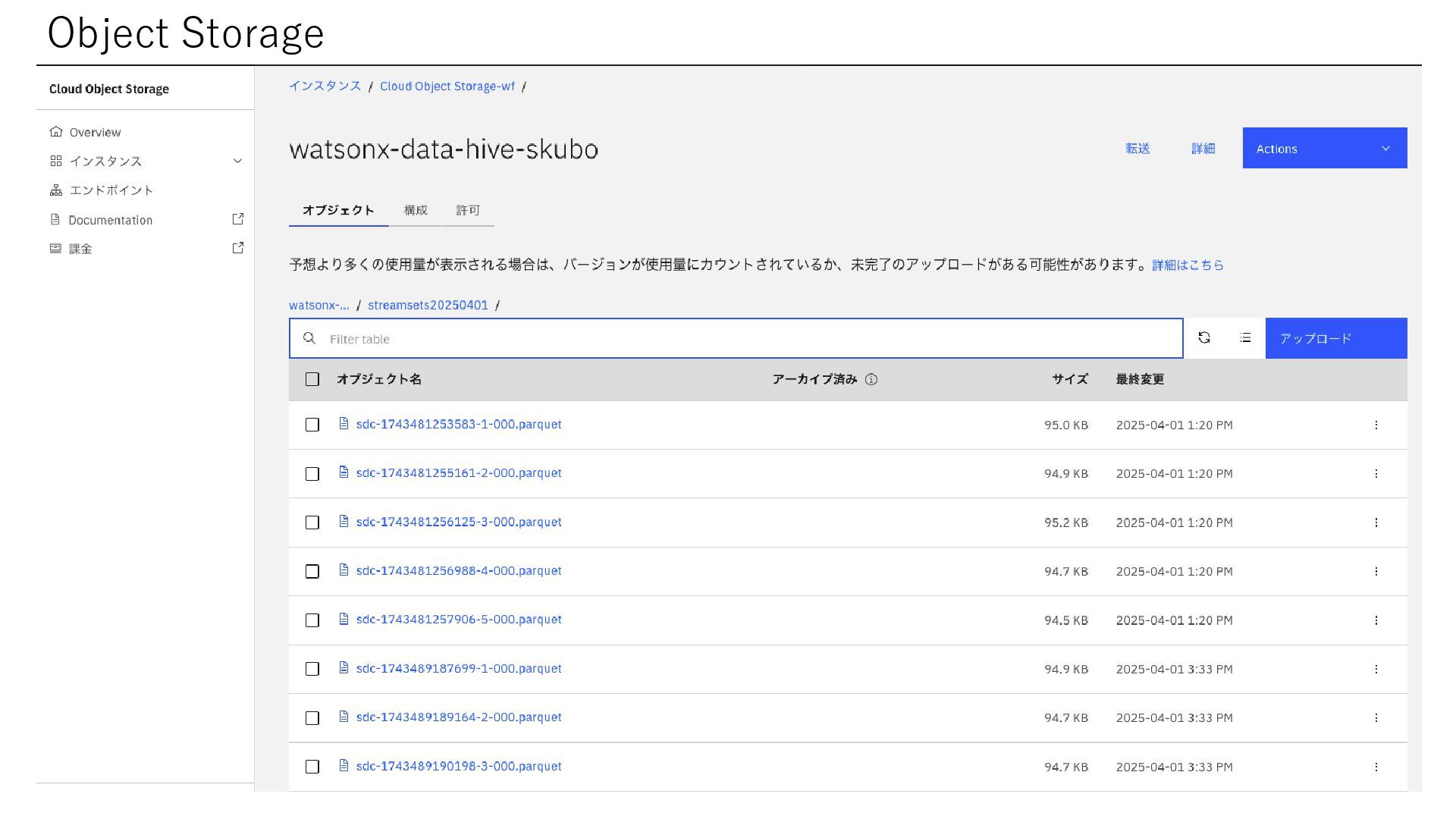1456x819 pixels.
Task: Expand the Actions dropdown button
Action: tap(1324, 149)
